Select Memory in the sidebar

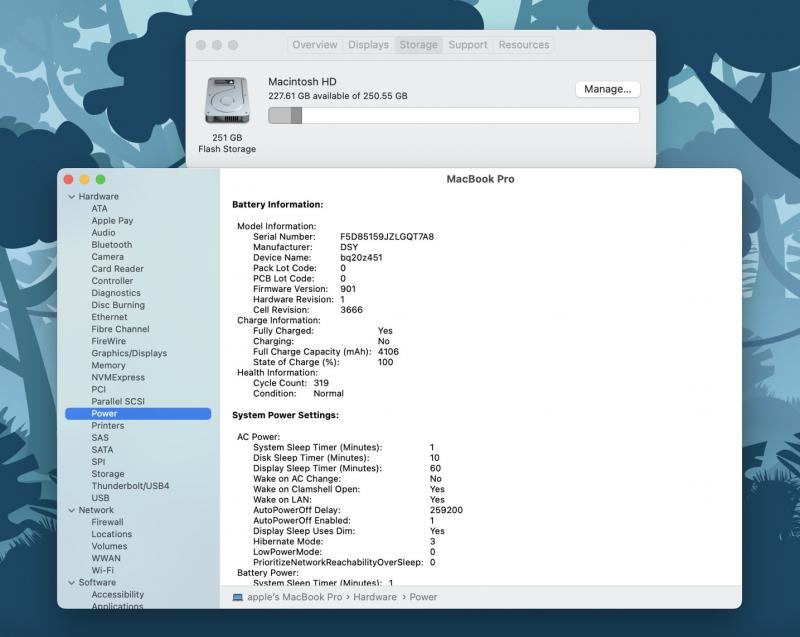coord(108,366)
